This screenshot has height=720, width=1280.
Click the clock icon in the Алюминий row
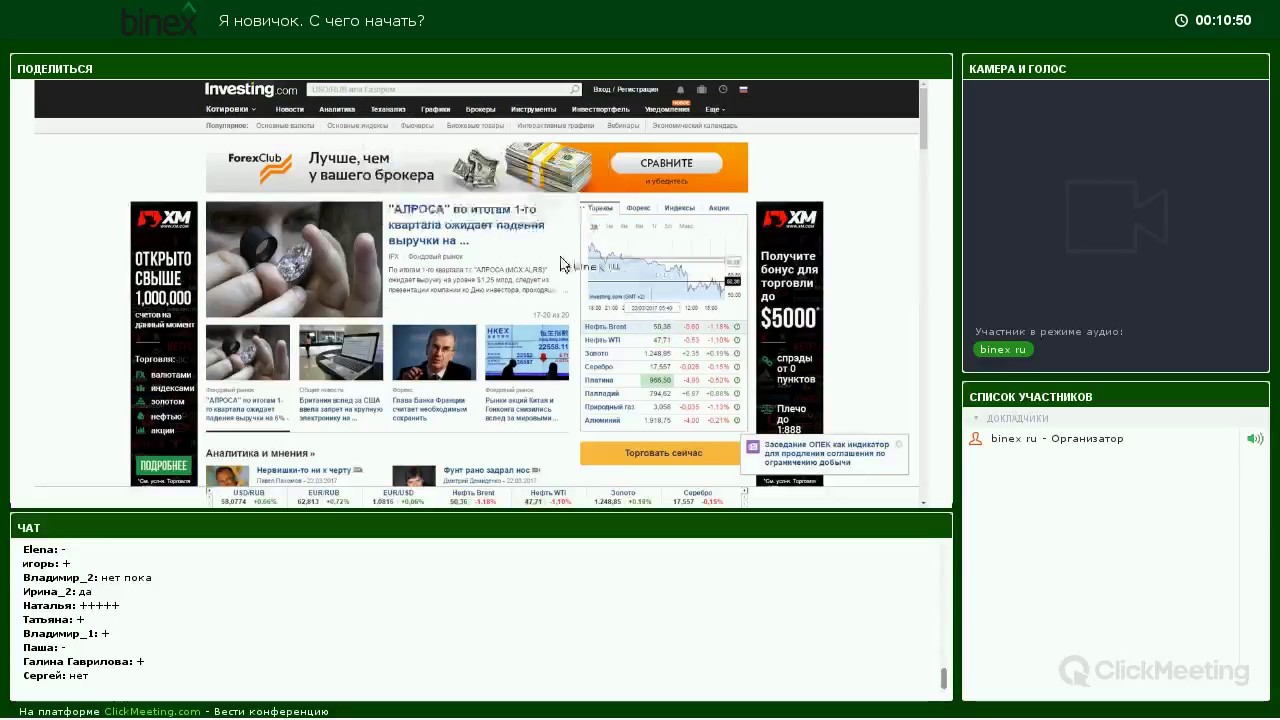click(x=737, y=420)
